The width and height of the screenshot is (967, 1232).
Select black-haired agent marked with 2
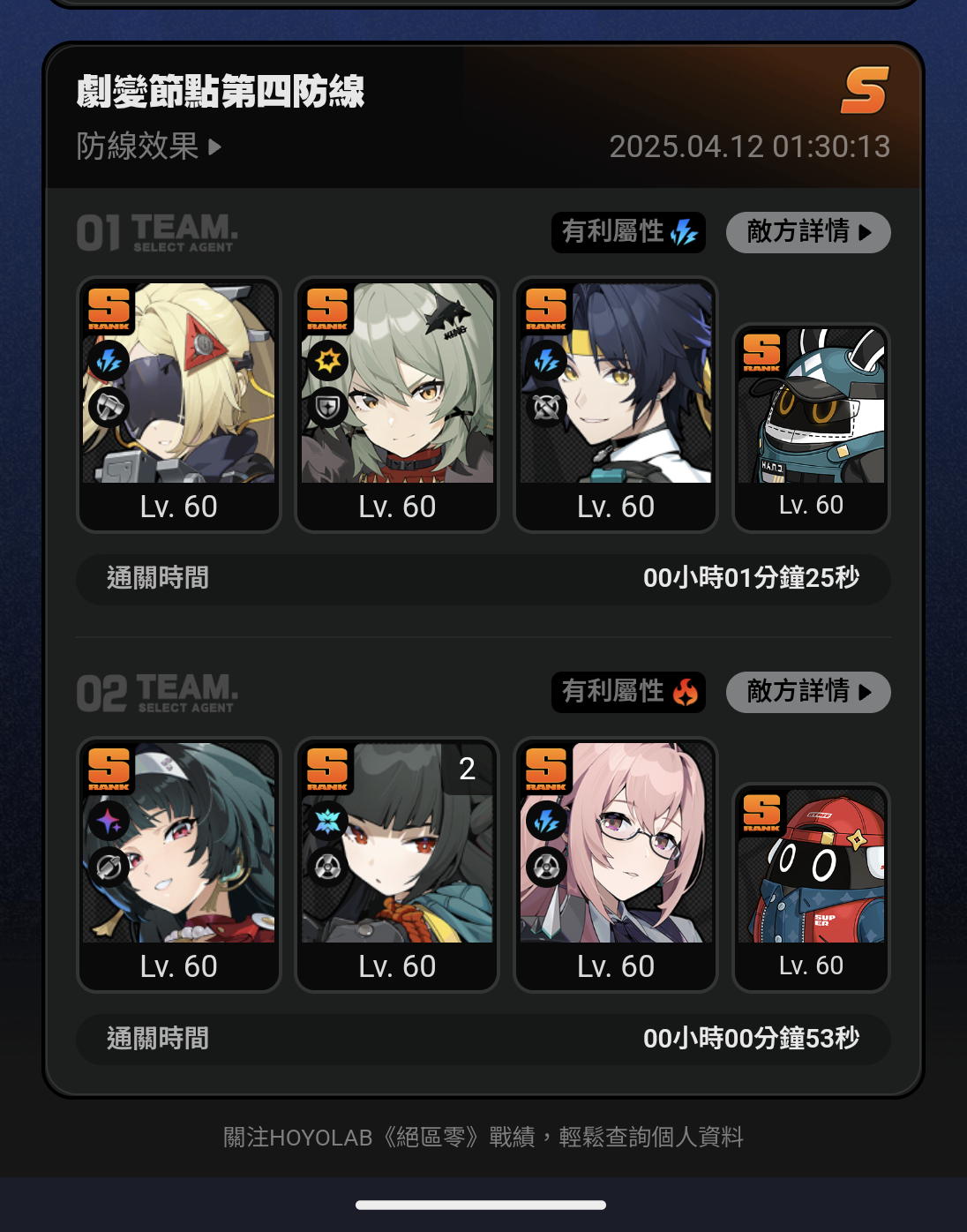tap(397, 865)
